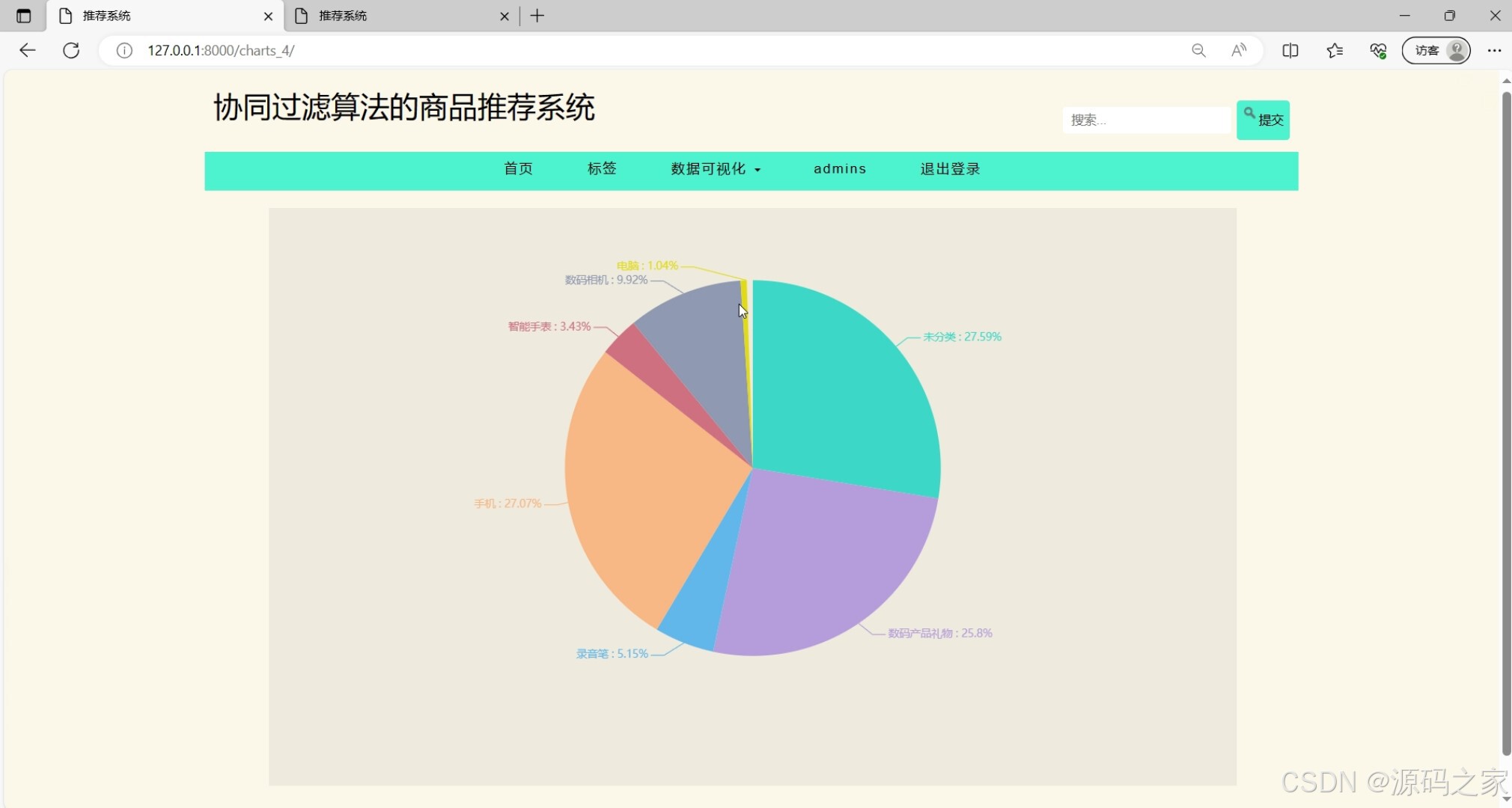Navigate back with the back arrow
Image resolution: width=1512 pixels, height=808 pixels.
[27, 50]
